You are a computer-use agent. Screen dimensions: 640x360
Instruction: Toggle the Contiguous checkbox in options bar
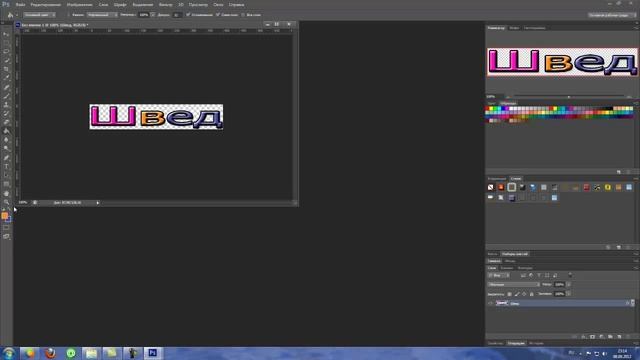click(x=218, y=15)
